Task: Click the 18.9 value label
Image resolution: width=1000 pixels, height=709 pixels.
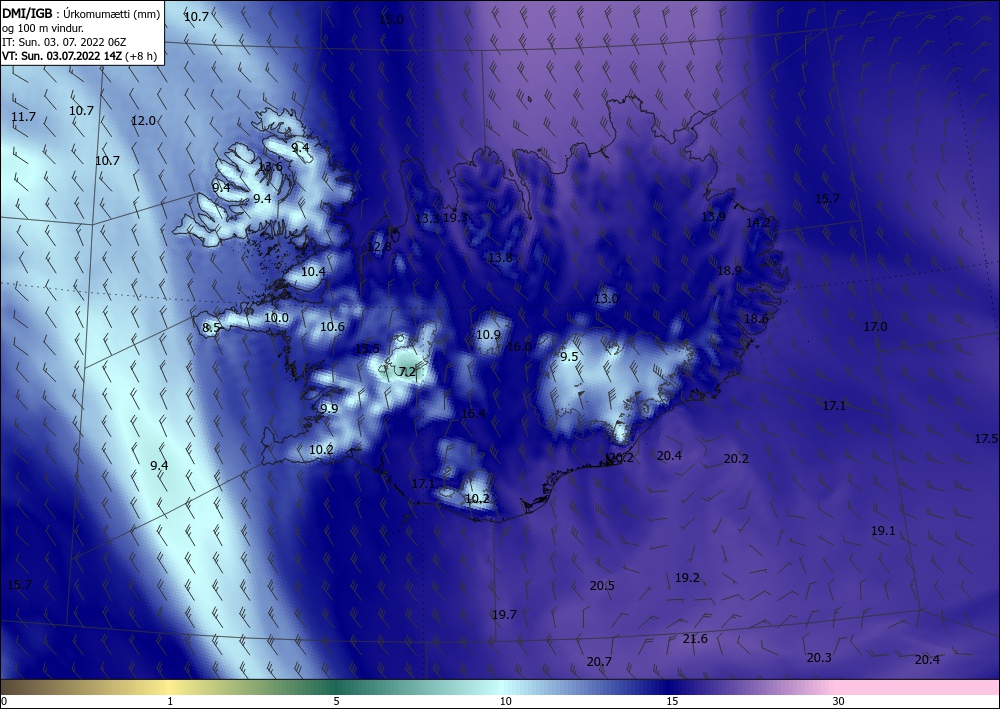Action: pos(730,271)
